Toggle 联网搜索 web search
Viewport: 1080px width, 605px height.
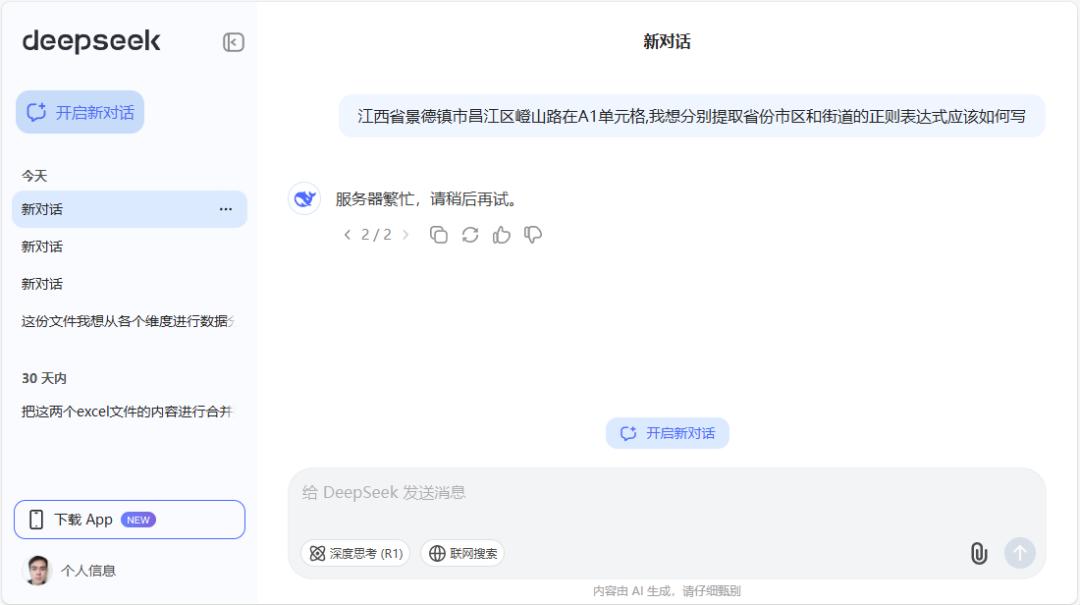pos(462,552)
